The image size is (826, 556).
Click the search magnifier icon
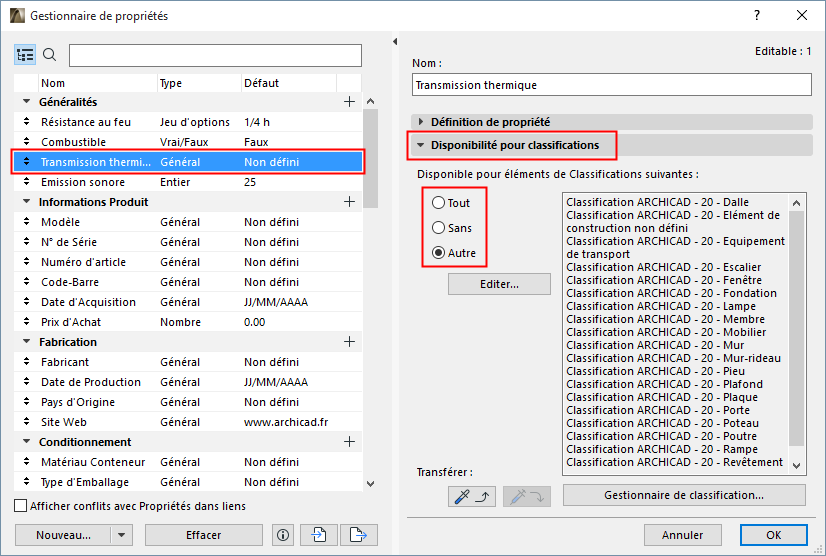pyautogui.click(x=50, y=55)
